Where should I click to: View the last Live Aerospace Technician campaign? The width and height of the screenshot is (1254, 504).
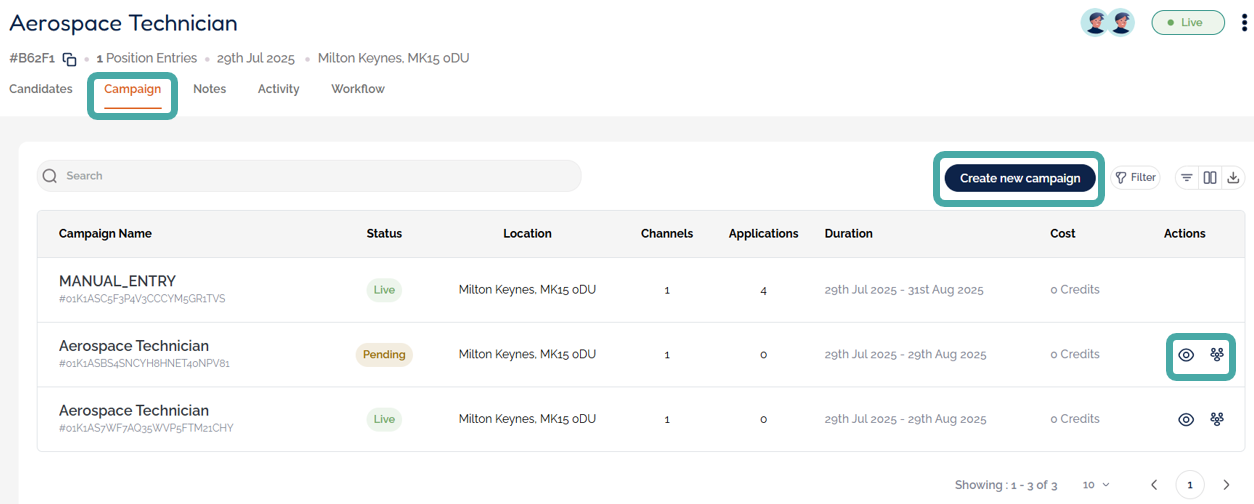[x=1186, y=420]
